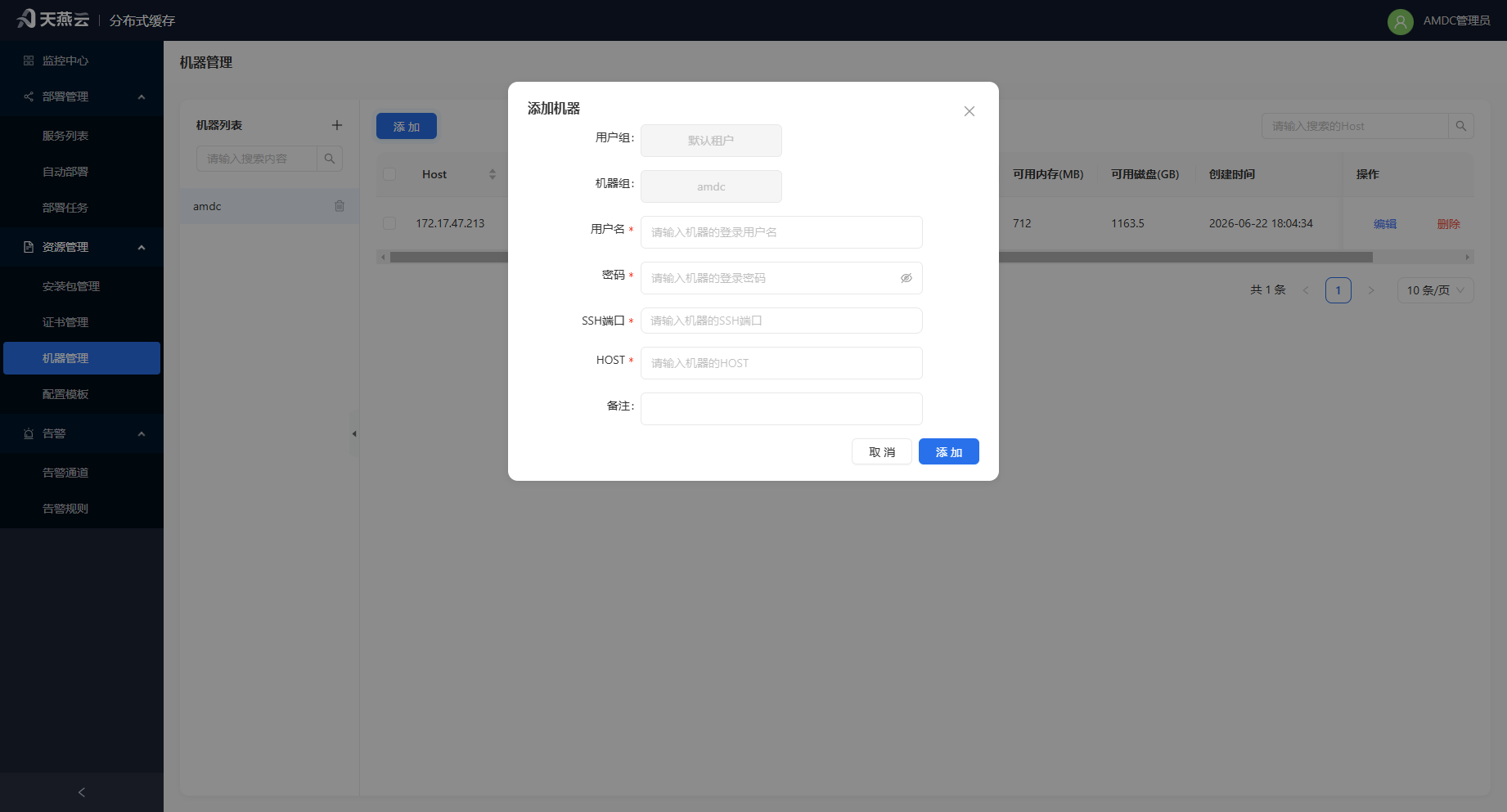Viewport: 1507px width, 812px height.
Task: Go to next page arrow
Action: (1371, 290)
